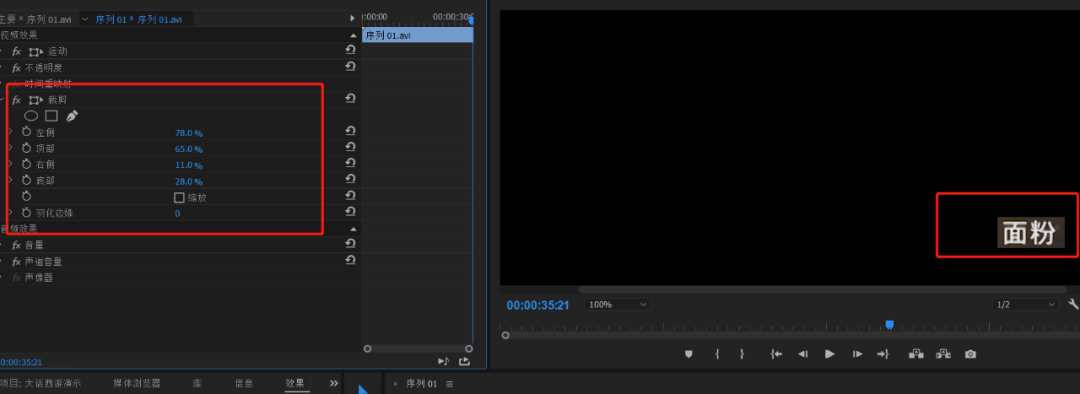Select the pen mask tool under 裁剪
This screenshot has height=394, width=1080.
pyautogui.click(x=72, y=116)
